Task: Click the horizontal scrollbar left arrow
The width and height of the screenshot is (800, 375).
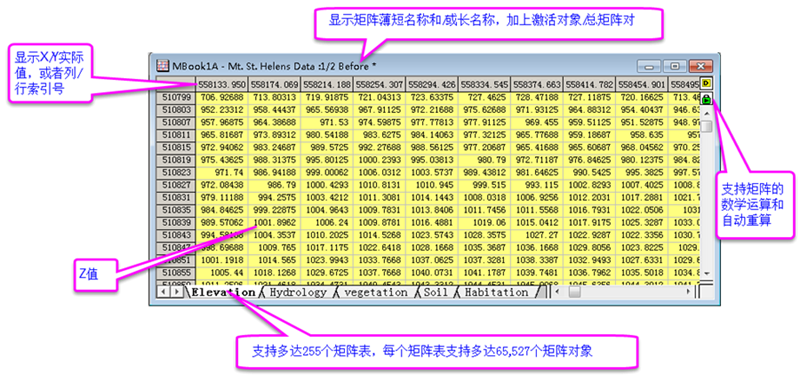Action: coord(557,292)
